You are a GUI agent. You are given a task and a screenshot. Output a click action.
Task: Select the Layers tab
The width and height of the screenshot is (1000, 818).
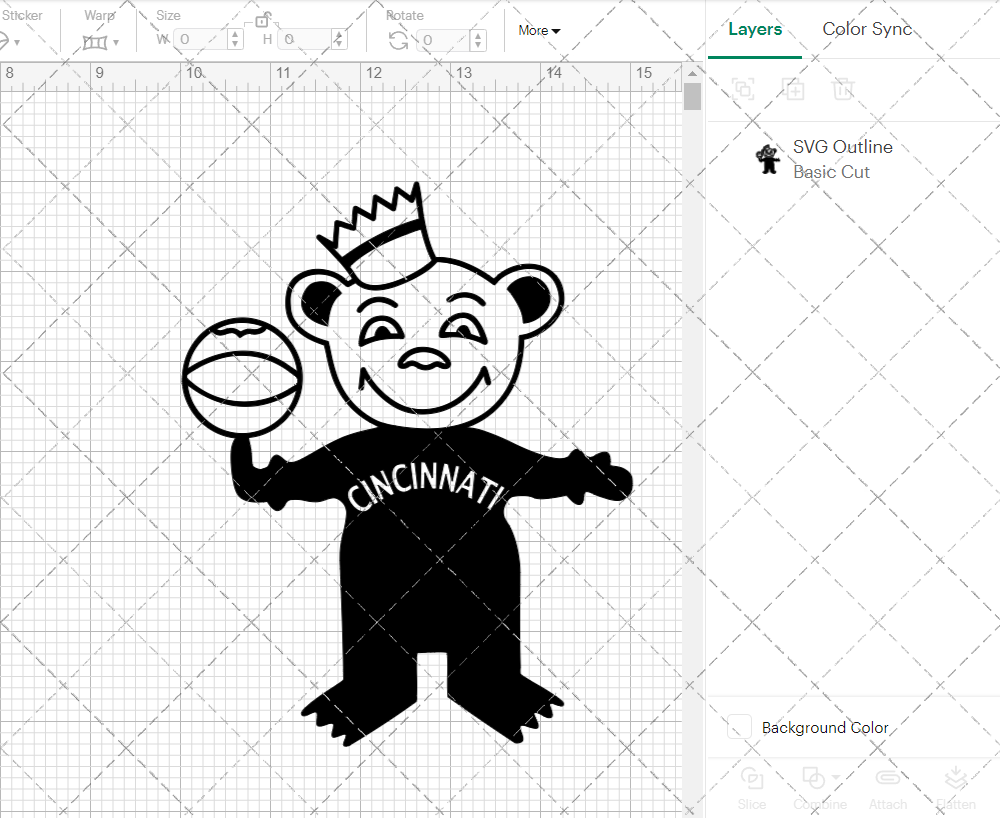pyautogui.click(x=755, y=29)
